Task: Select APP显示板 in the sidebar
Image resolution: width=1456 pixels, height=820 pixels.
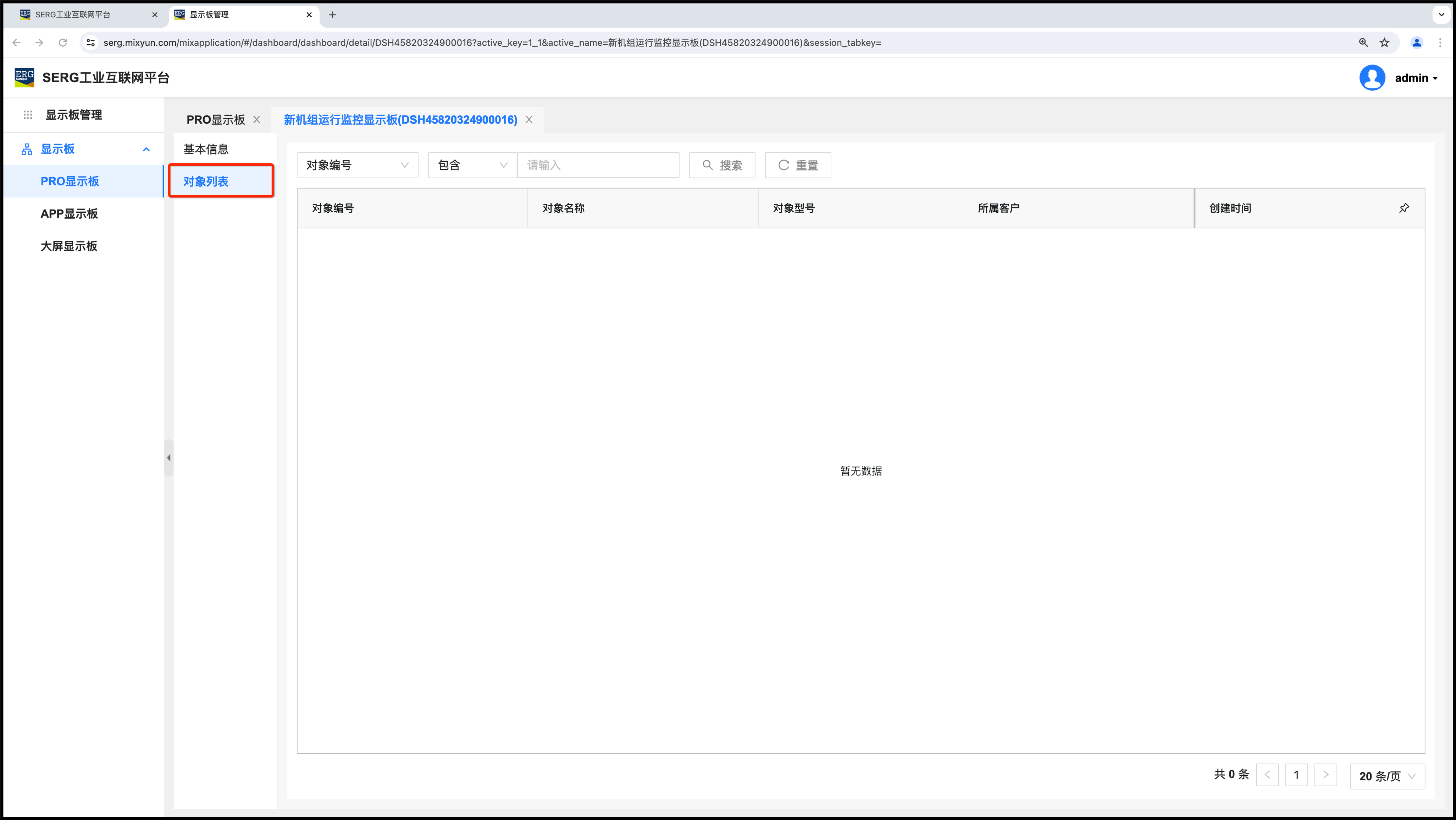Action: (69, 214)
